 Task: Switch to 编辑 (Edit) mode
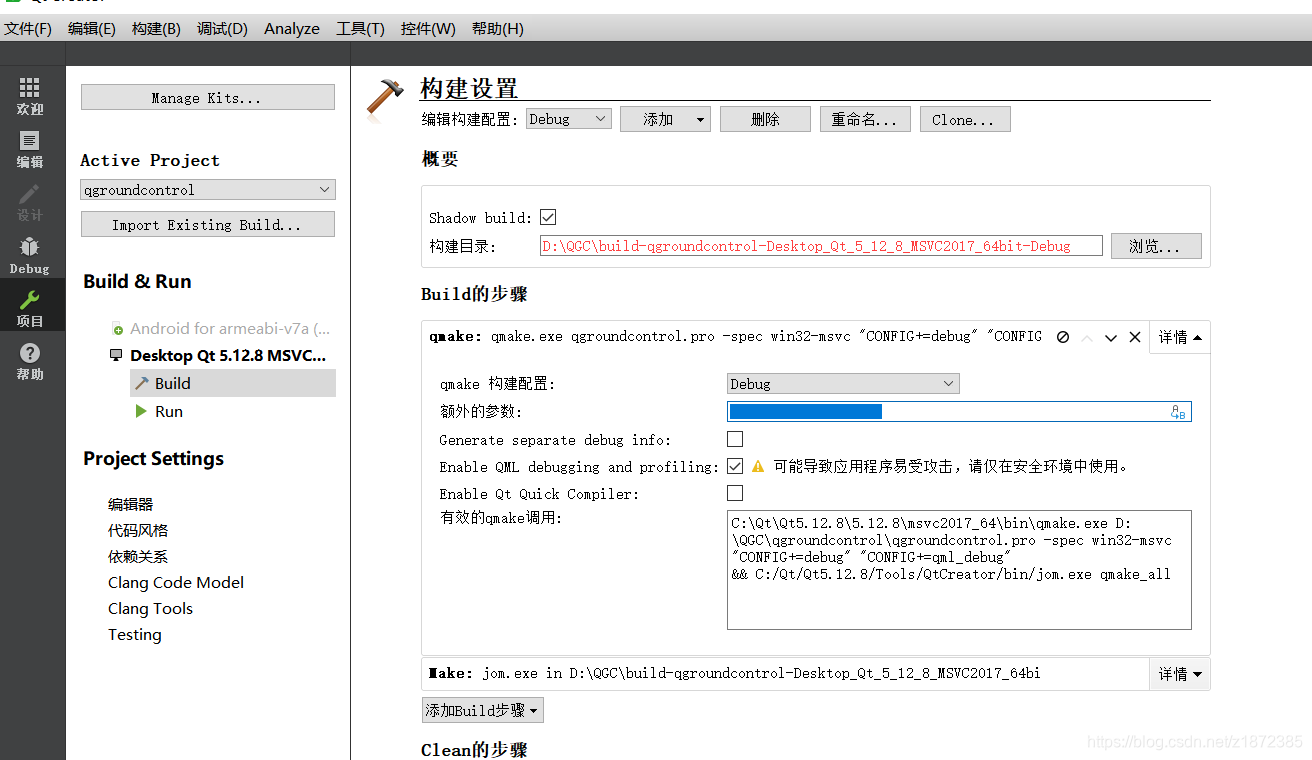pyautogui.click(x=30, y=149)
